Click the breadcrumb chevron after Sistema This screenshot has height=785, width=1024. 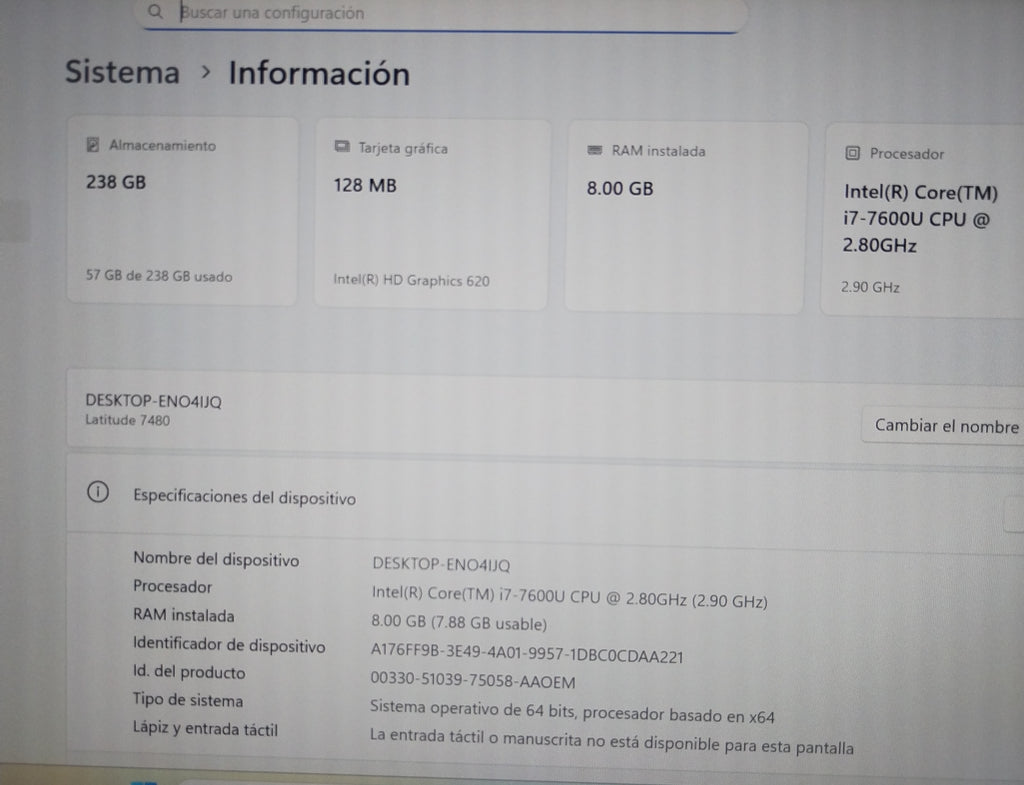click(206, 72)
